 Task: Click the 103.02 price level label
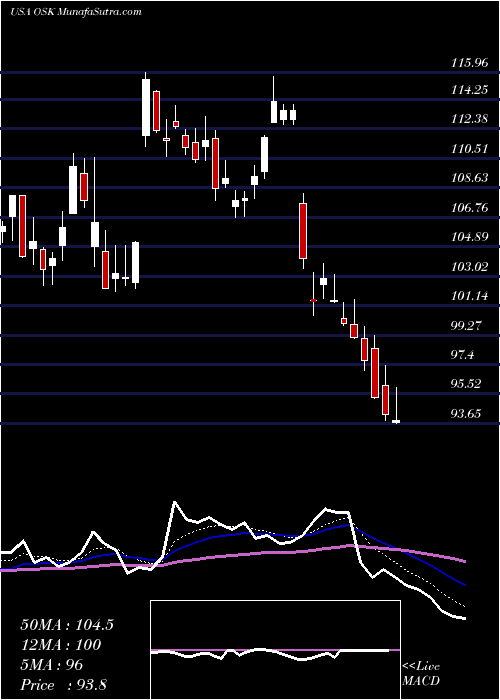click(470, 267)
